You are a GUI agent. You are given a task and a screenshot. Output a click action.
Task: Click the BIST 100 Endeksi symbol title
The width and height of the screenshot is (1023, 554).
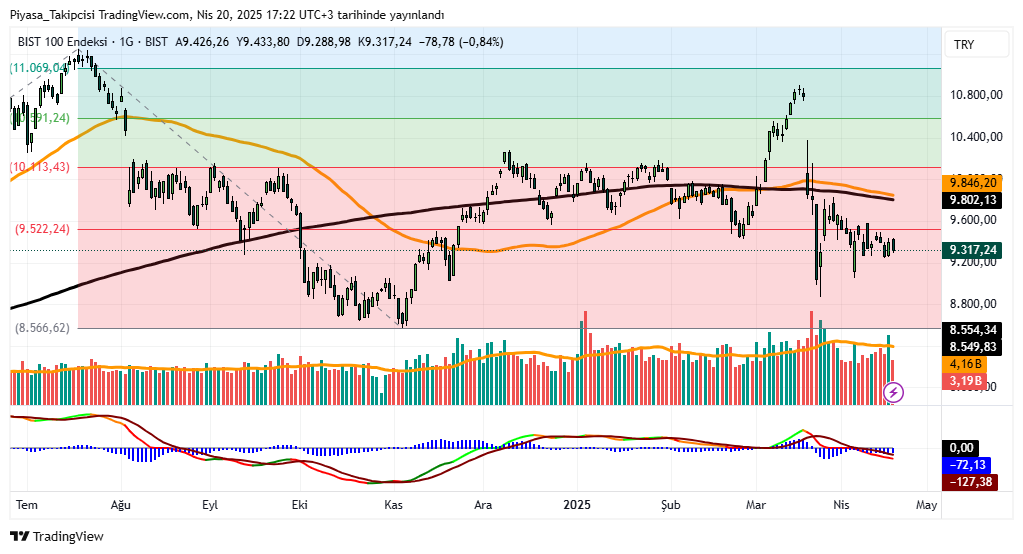(63, 42)
